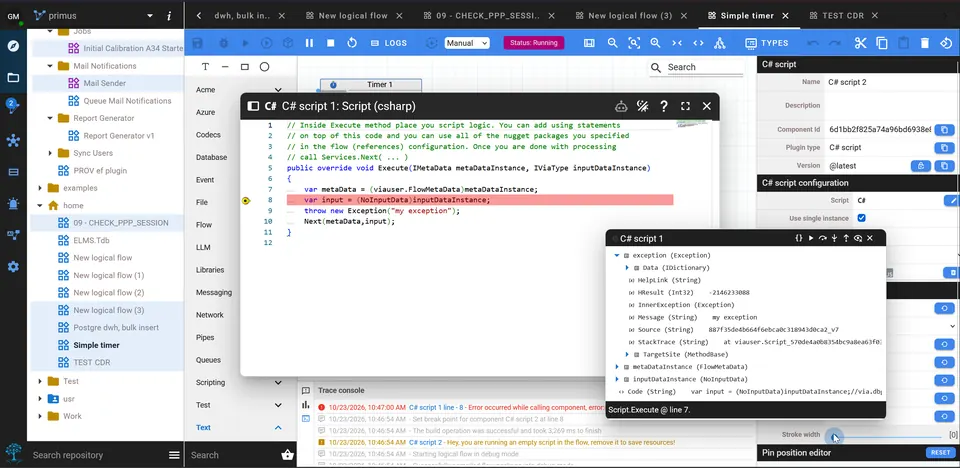Select the Scripting palette category
Screen dimensions: 960x468
[x=239, y=382]
